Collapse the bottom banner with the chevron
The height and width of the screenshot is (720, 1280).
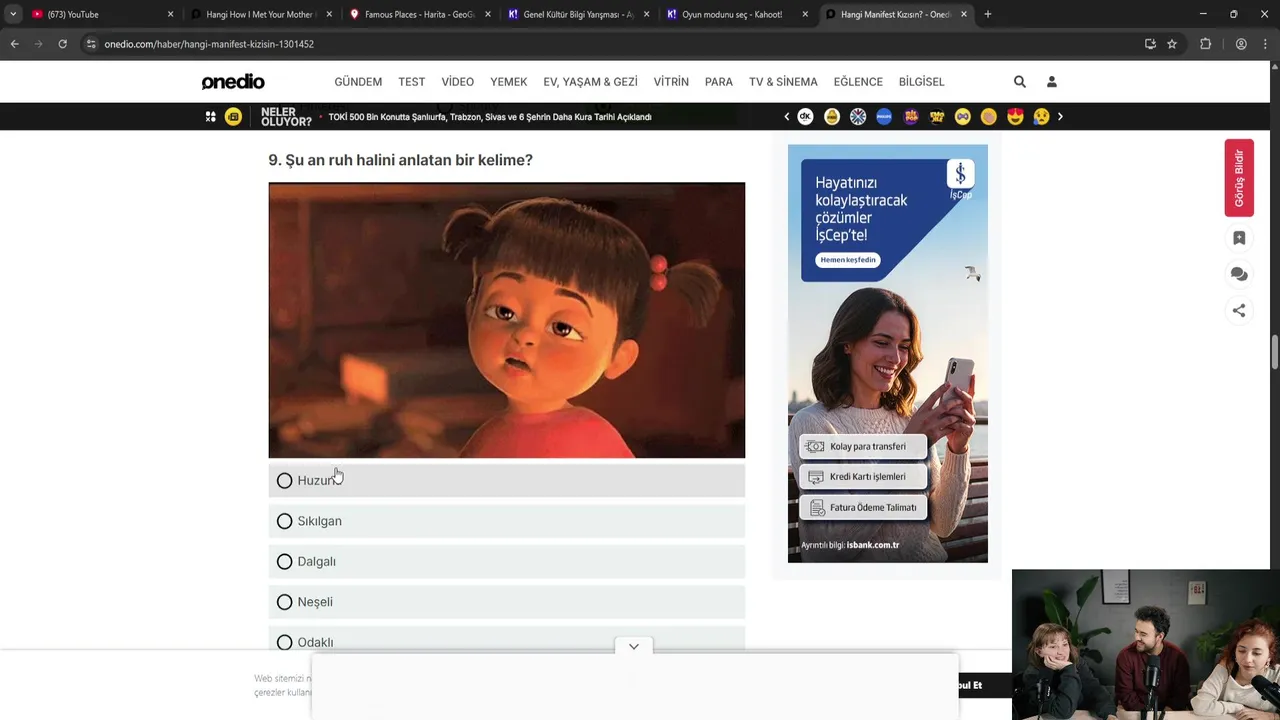coord(634,647)
